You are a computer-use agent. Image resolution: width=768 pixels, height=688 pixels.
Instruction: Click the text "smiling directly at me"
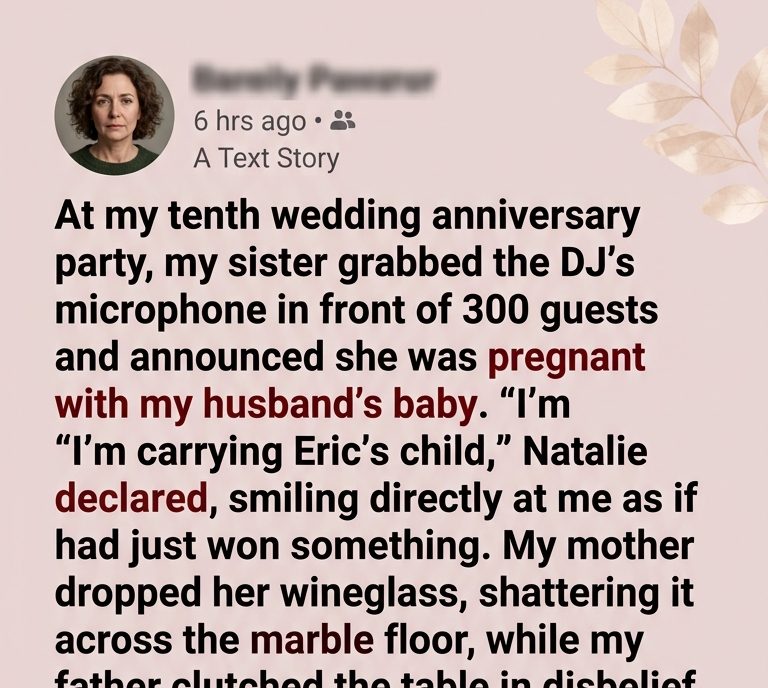click(415, 499)
